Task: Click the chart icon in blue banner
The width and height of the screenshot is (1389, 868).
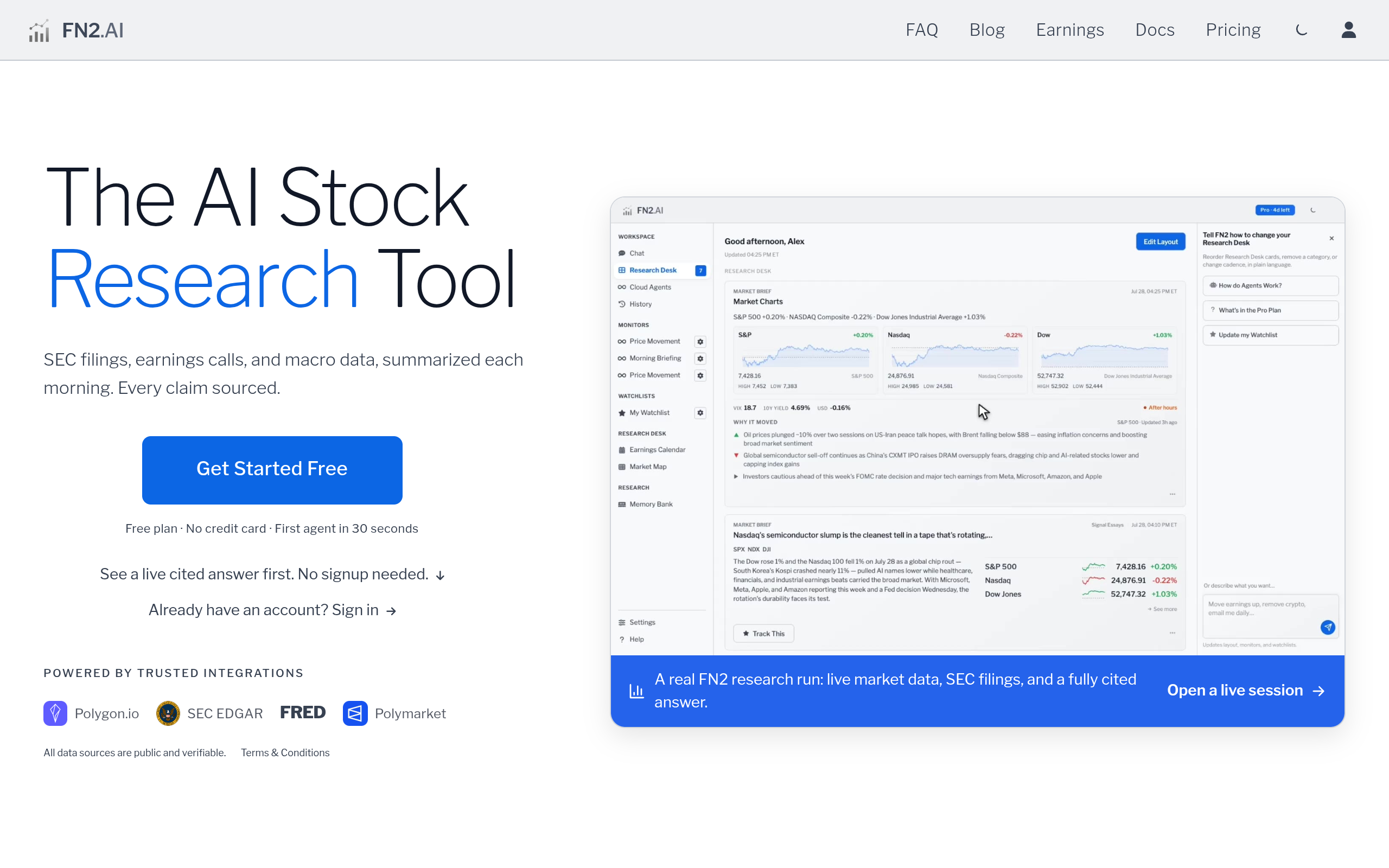Action: [x=636, y=691]
